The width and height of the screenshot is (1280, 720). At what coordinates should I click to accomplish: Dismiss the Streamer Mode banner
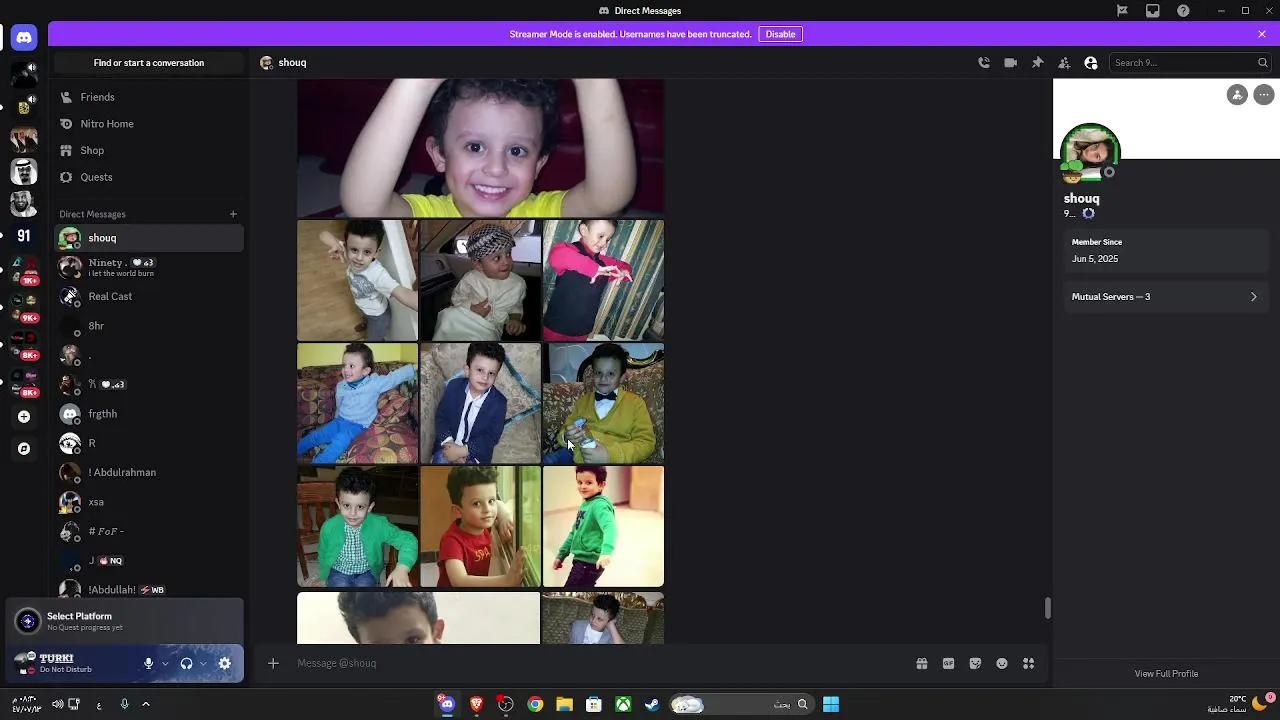[x=1262, y=34]
